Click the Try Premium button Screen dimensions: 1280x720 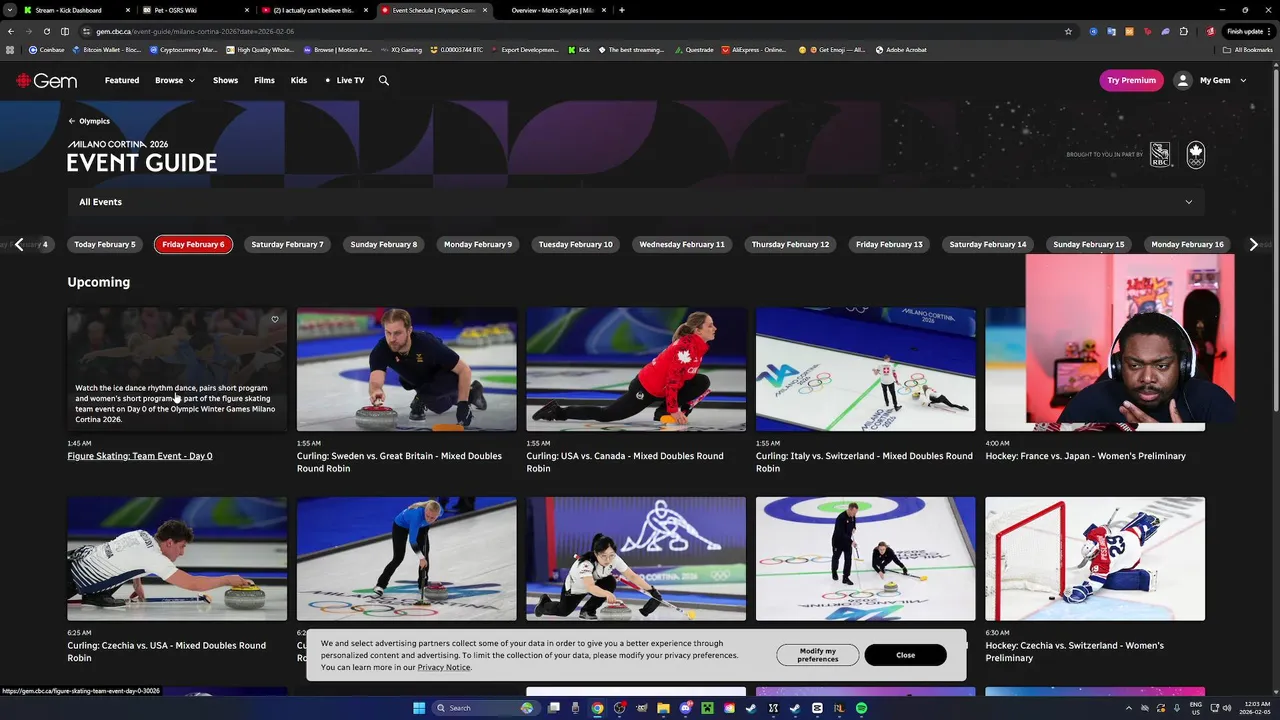[1132, 80]
